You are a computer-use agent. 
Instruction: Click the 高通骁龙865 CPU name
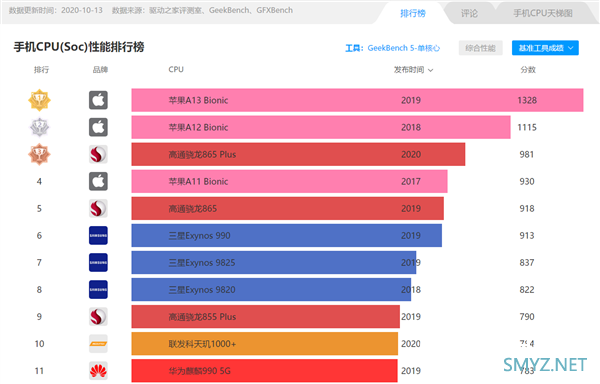(x=193, y=208)
